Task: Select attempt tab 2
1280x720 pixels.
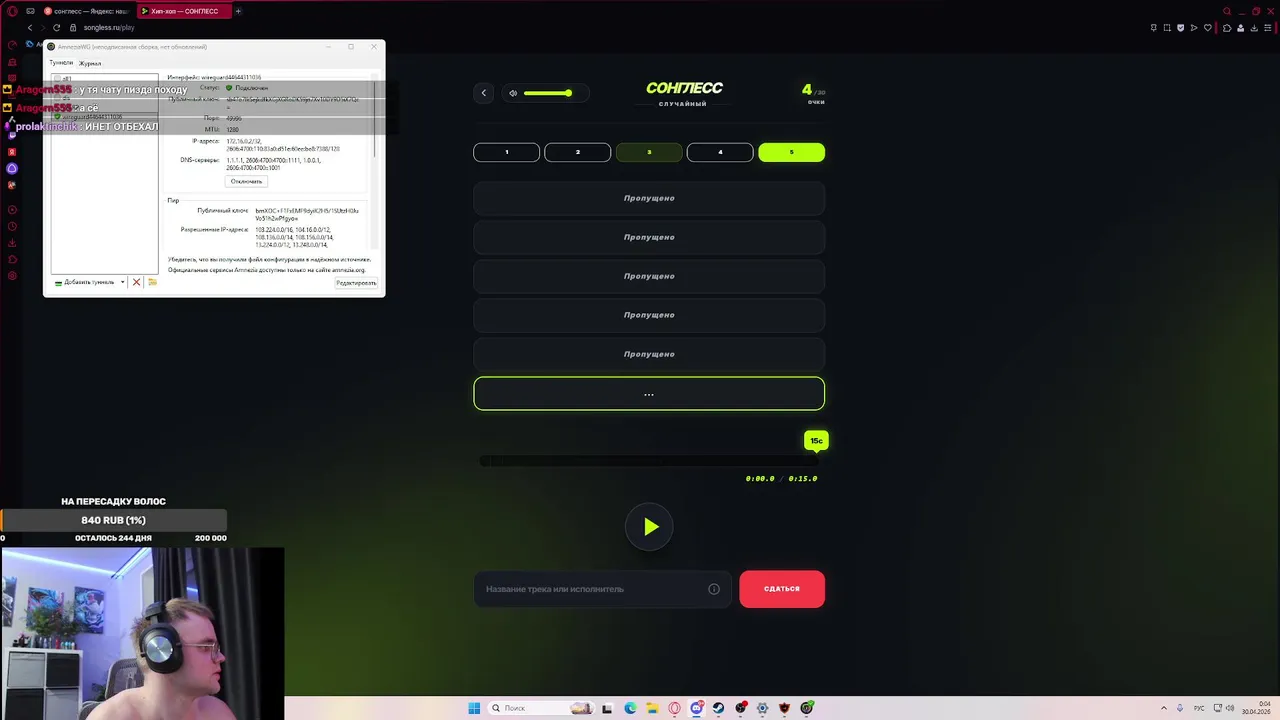Action: (x=577, y=152)
